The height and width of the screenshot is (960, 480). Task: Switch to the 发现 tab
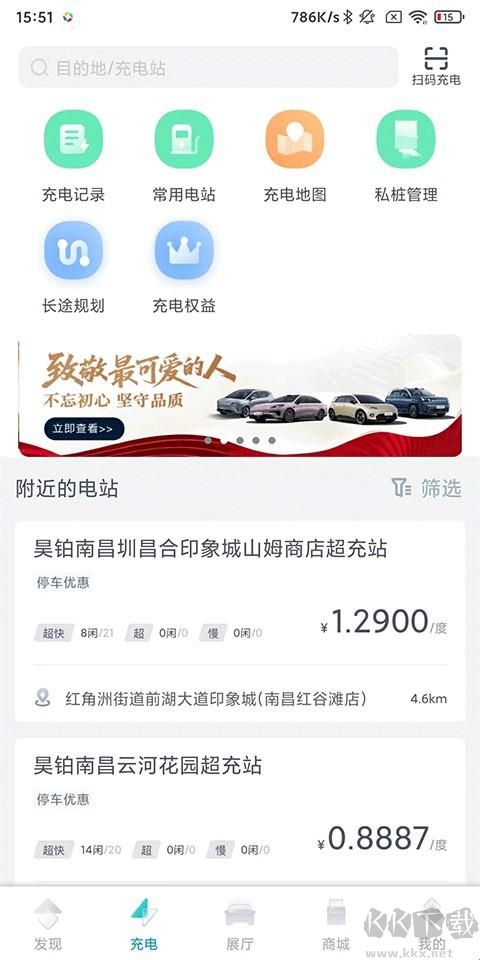point(48,924)
